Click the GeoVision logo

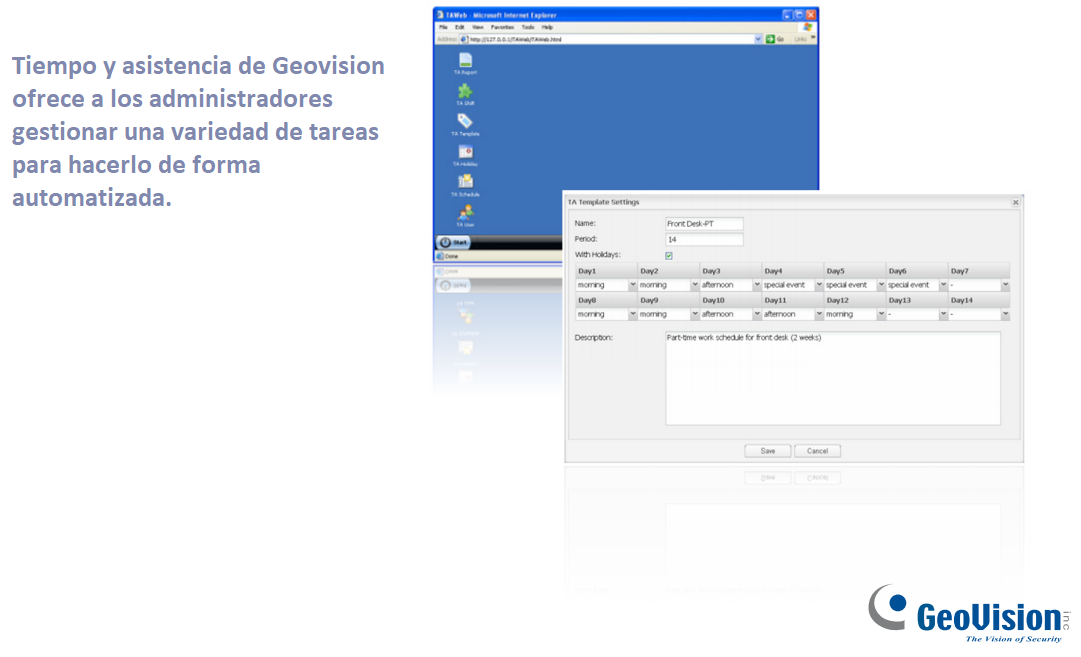click(x=970, y=614)
